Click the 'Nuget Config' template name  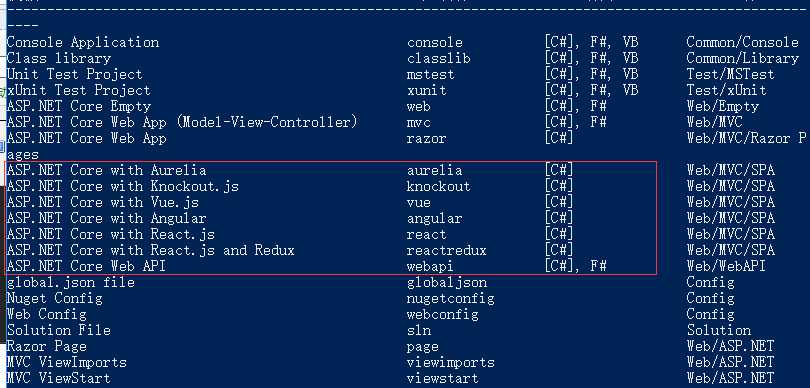(54, 299)
